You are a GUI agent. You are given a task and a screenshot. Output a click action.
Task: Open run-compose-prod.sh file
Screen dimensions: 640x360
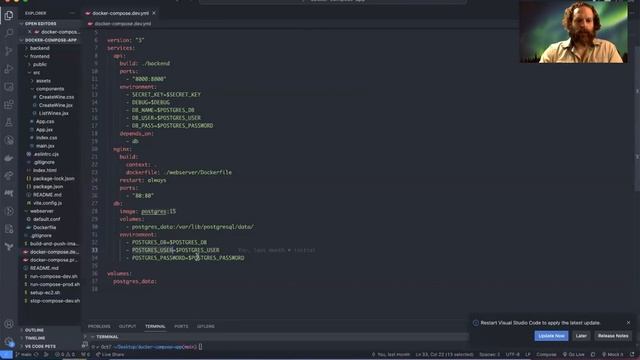(x=55, y=284)
